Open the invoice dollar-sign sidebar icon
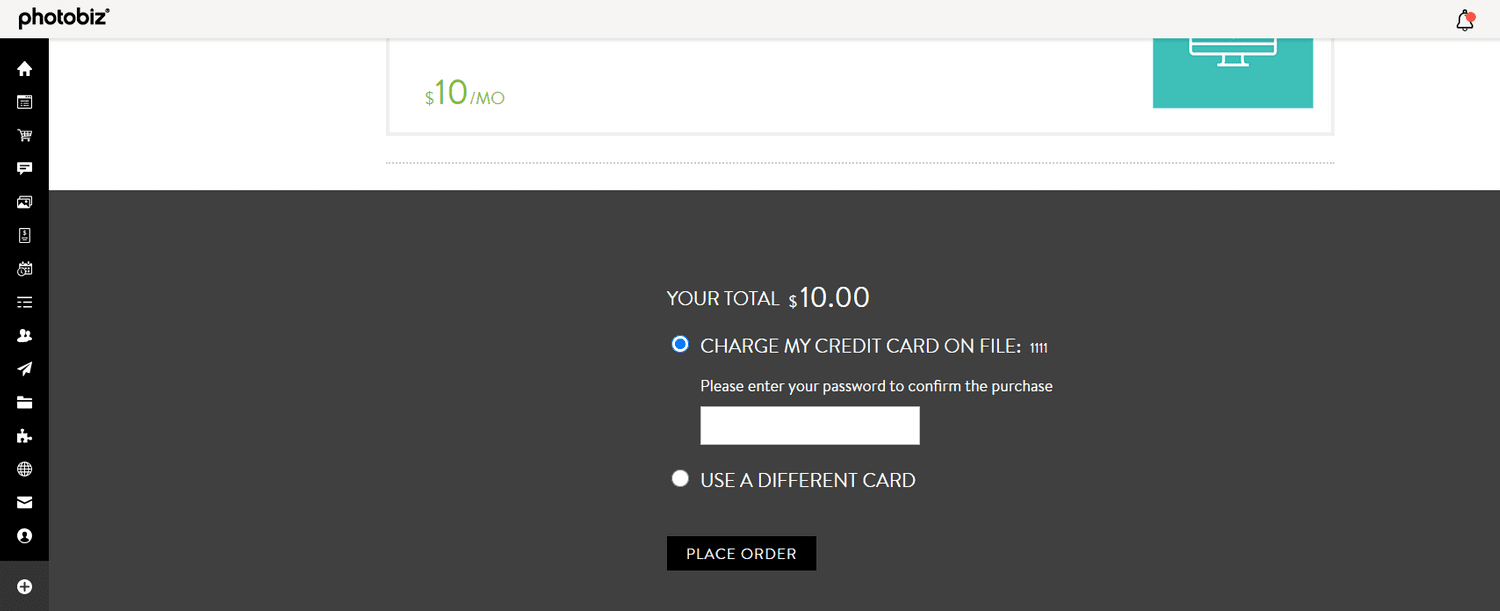 [x=25, y=235]
